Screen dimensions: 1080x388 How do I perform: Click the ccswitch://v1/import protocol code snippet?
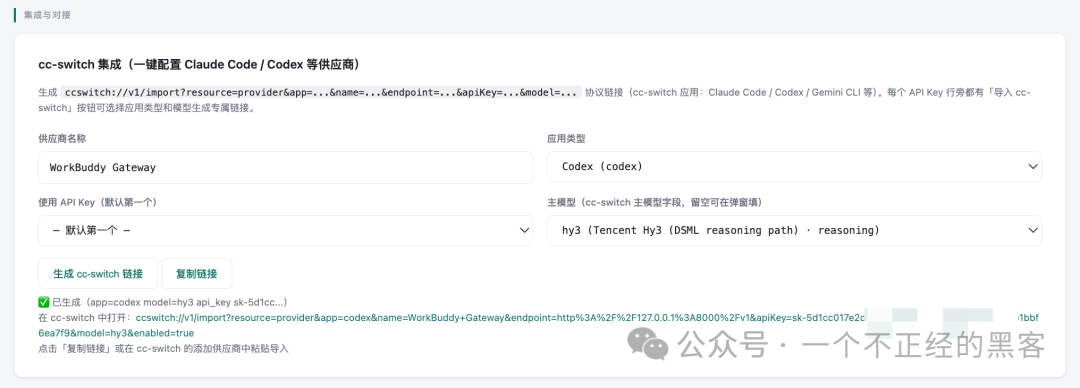[x=321, y=92]
